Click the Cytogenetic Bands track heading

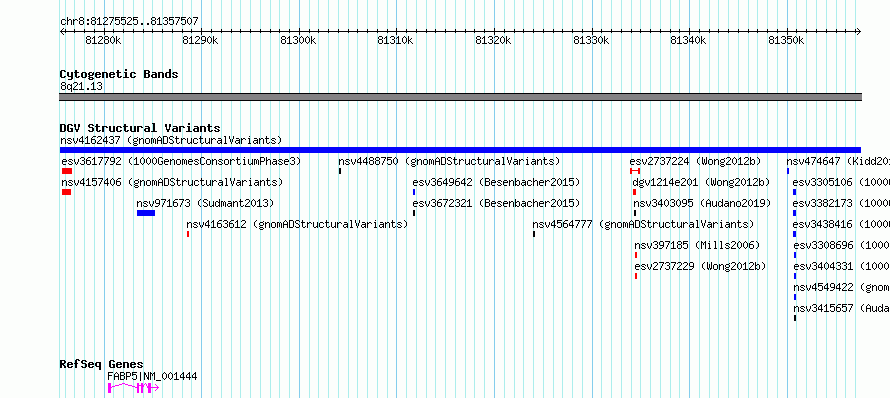[x=119, y=74]
